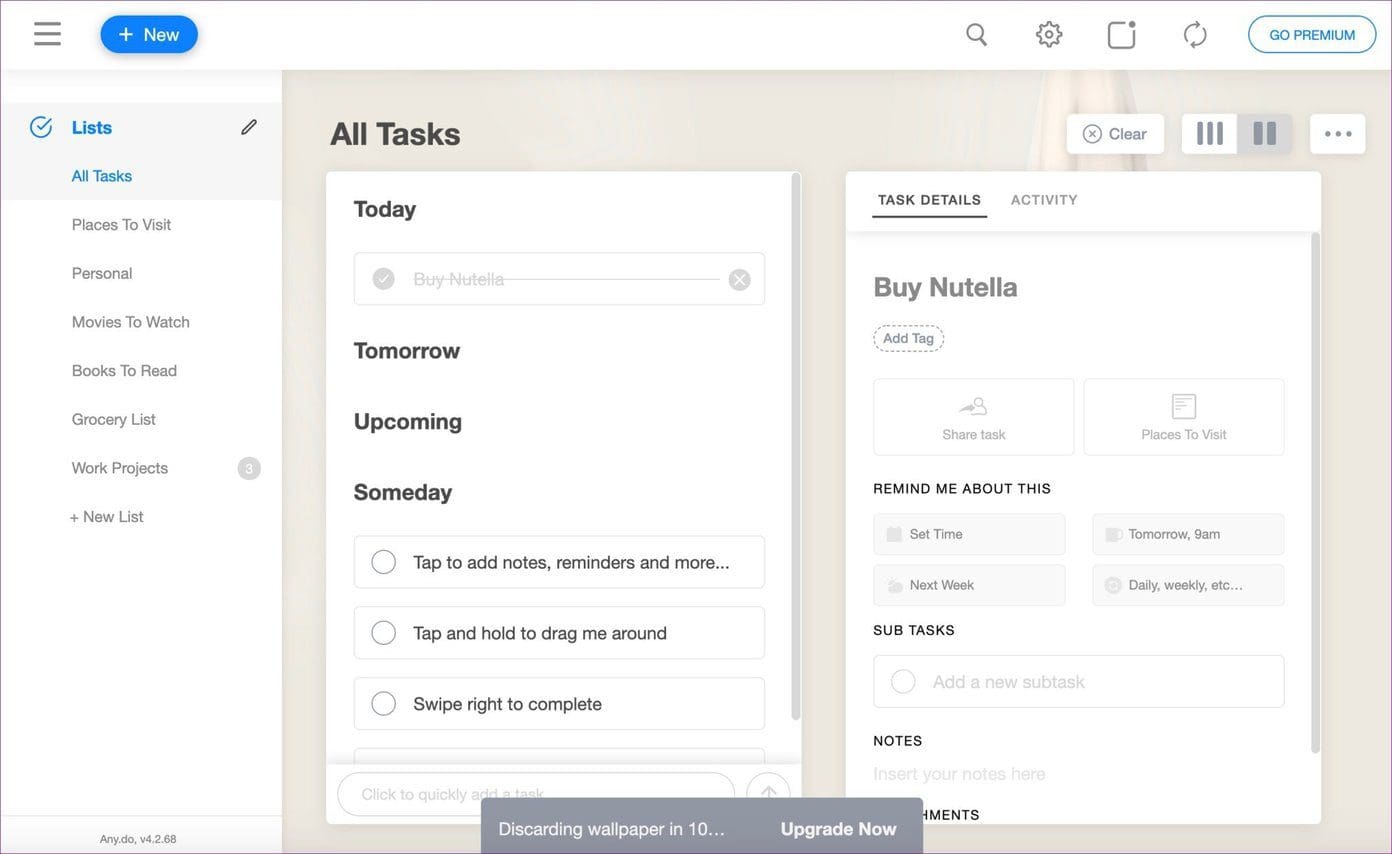Mark 'Swipe right to complete' as done
This screenshot has height=854, width=1392.
click(x=383, y=704)
